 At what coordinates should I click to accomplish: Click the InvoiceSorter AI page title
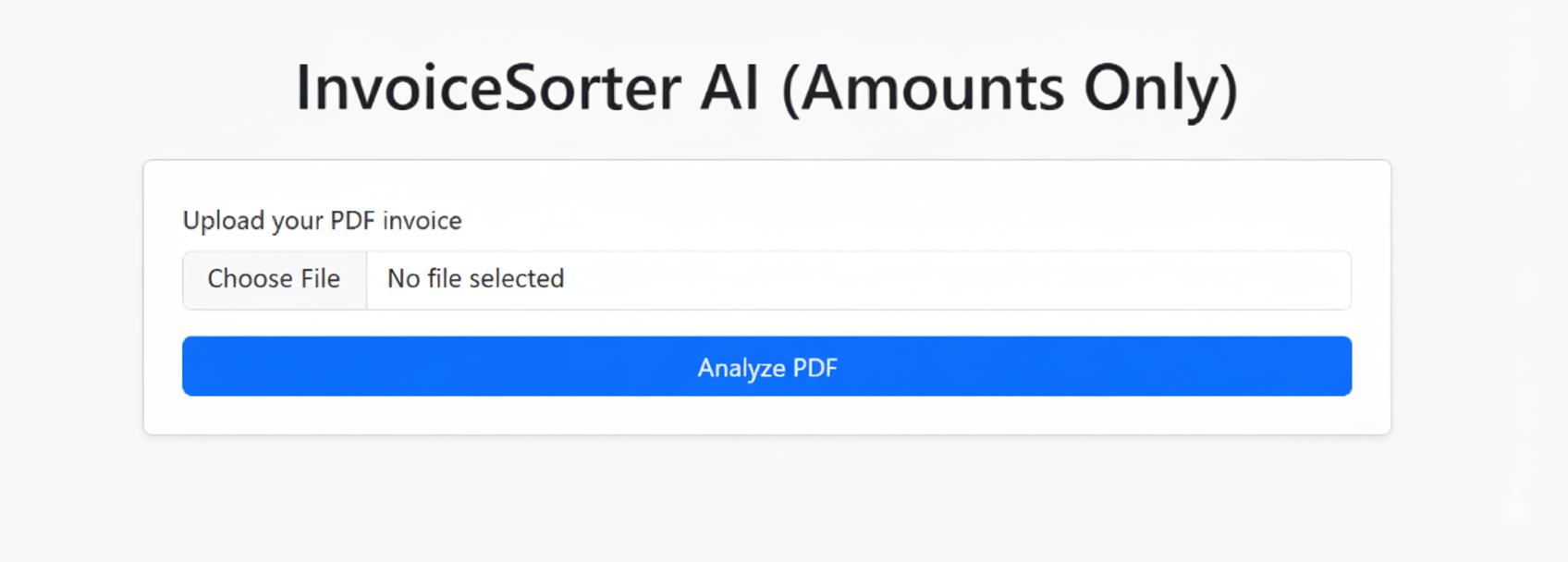[x=767, y=88]
